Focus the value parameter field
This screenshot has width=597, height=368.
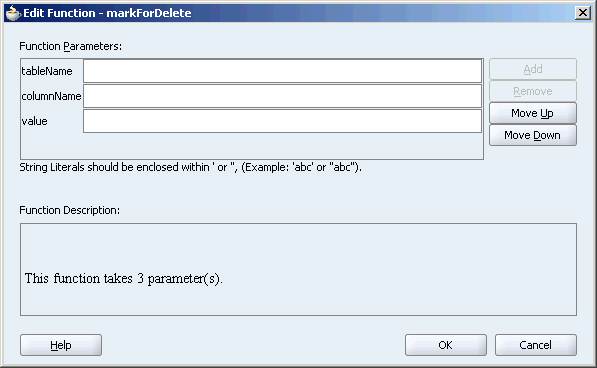pos(283,121)
